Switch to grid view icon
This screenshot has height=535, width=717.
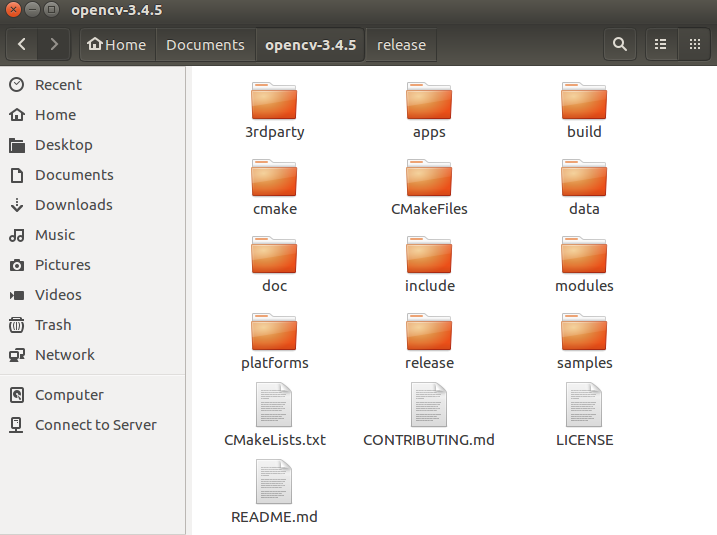click(695, 44)
